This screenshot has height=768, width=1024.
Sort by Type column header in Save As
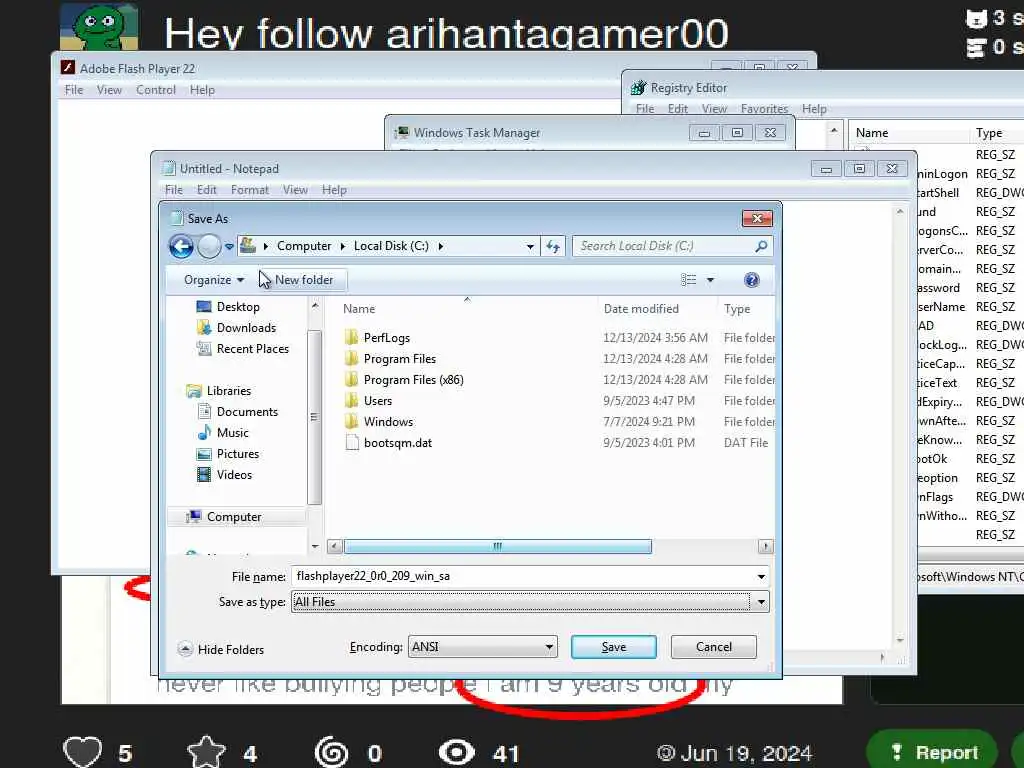click(737, 309)
